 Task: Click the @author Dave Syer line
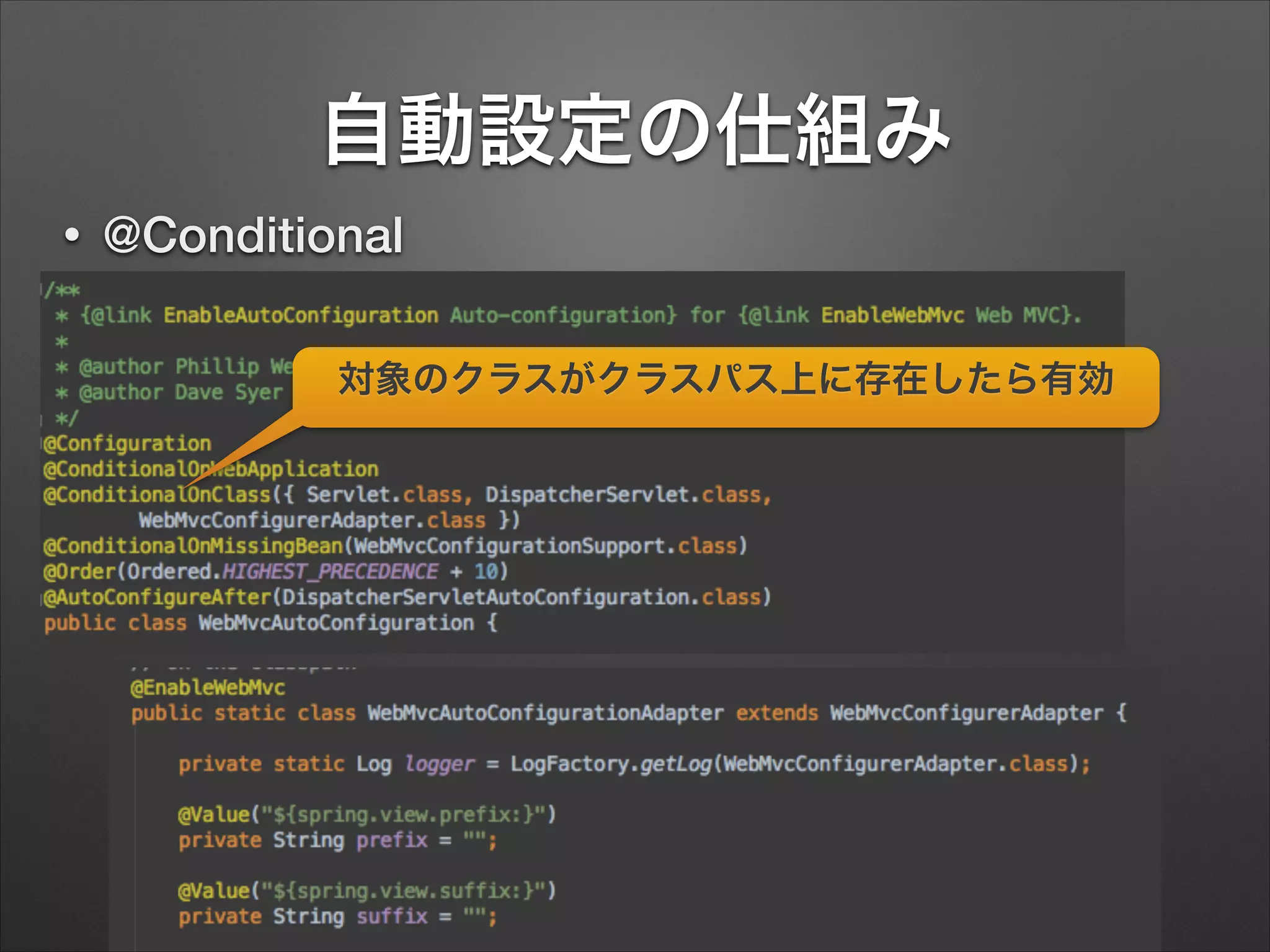[x=169, y=393]
